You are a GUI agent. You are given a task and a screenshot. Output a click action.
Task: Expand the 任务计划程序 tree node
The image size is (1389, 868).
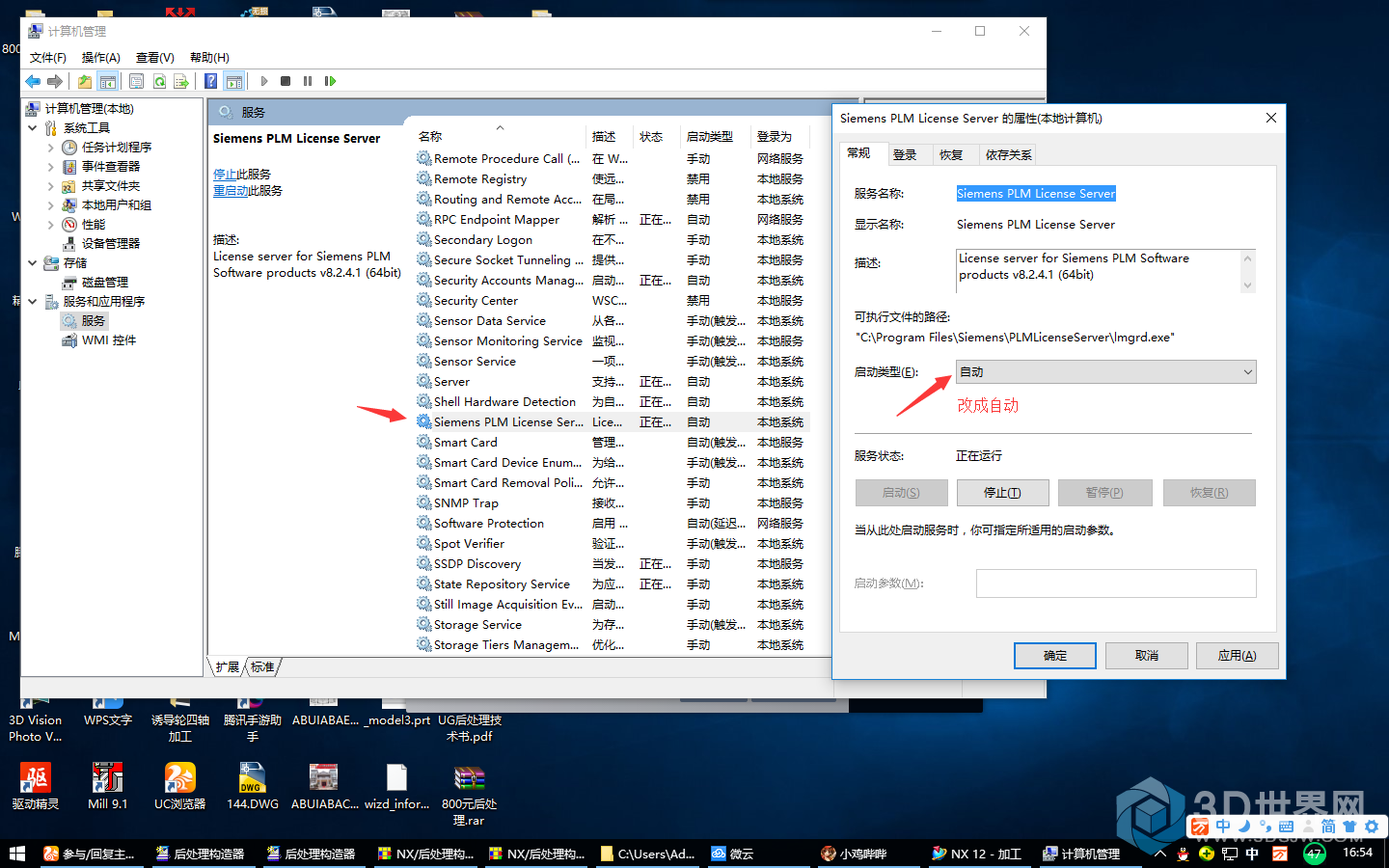[x=51, y=148]
